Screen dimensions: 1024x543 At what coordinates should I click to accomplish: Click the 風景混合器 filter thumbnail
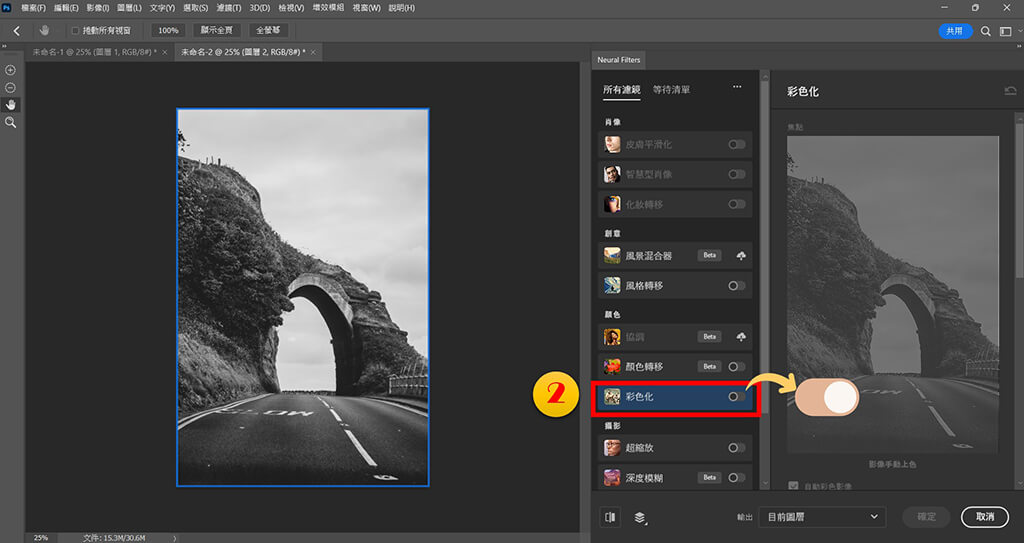coord(612,255)
